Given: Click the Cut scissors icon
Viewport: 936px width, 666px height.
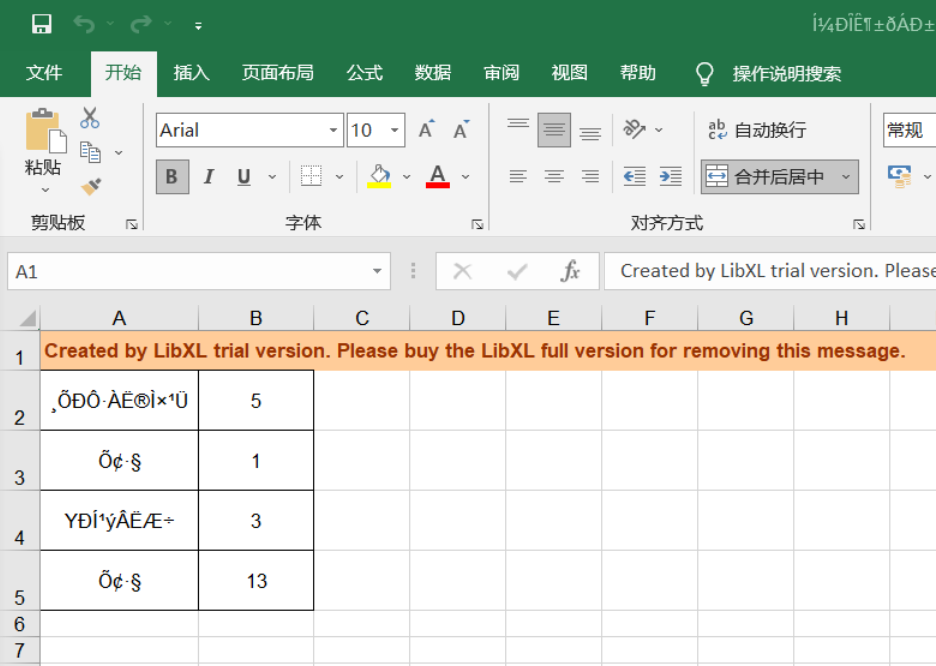Looking at the screenshot, I should click(x=90, y=118).
